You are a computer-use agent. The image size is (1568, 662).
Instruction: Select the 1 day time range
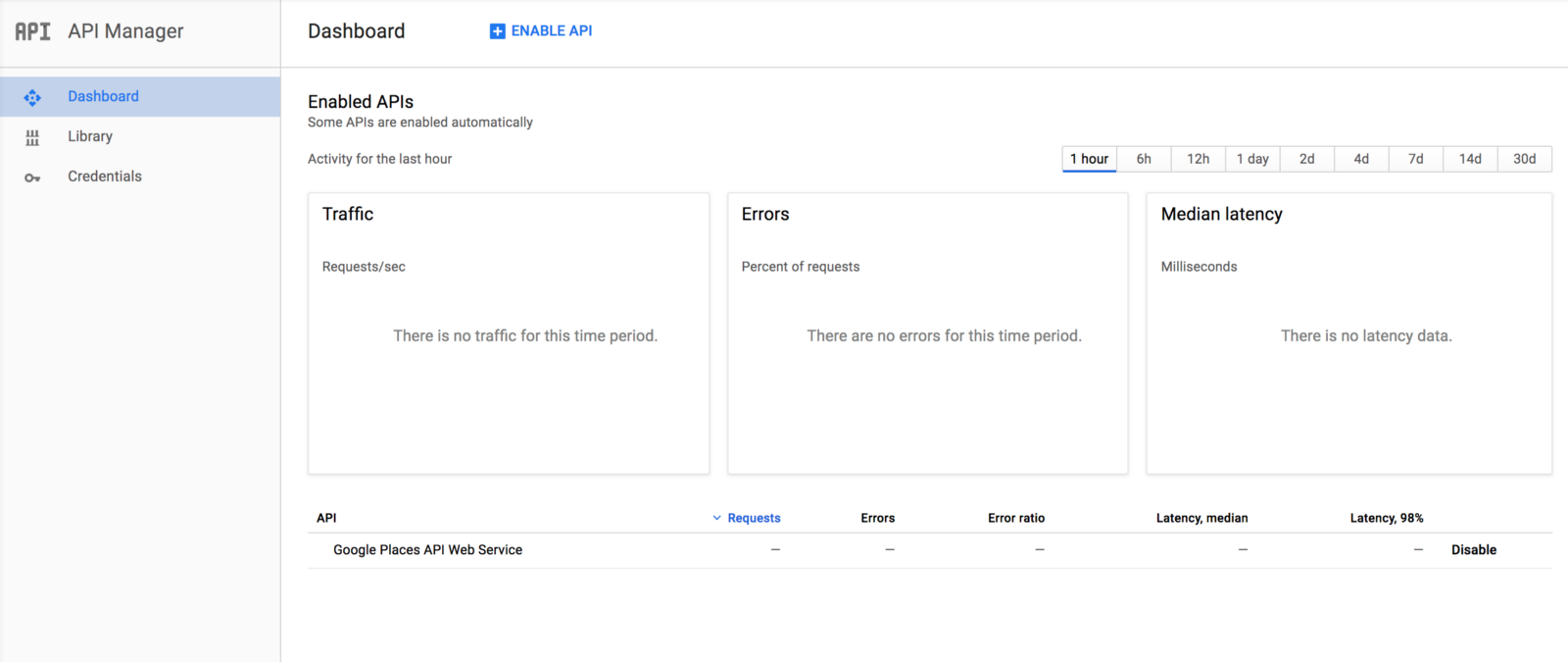click(x=1252, y=159)
